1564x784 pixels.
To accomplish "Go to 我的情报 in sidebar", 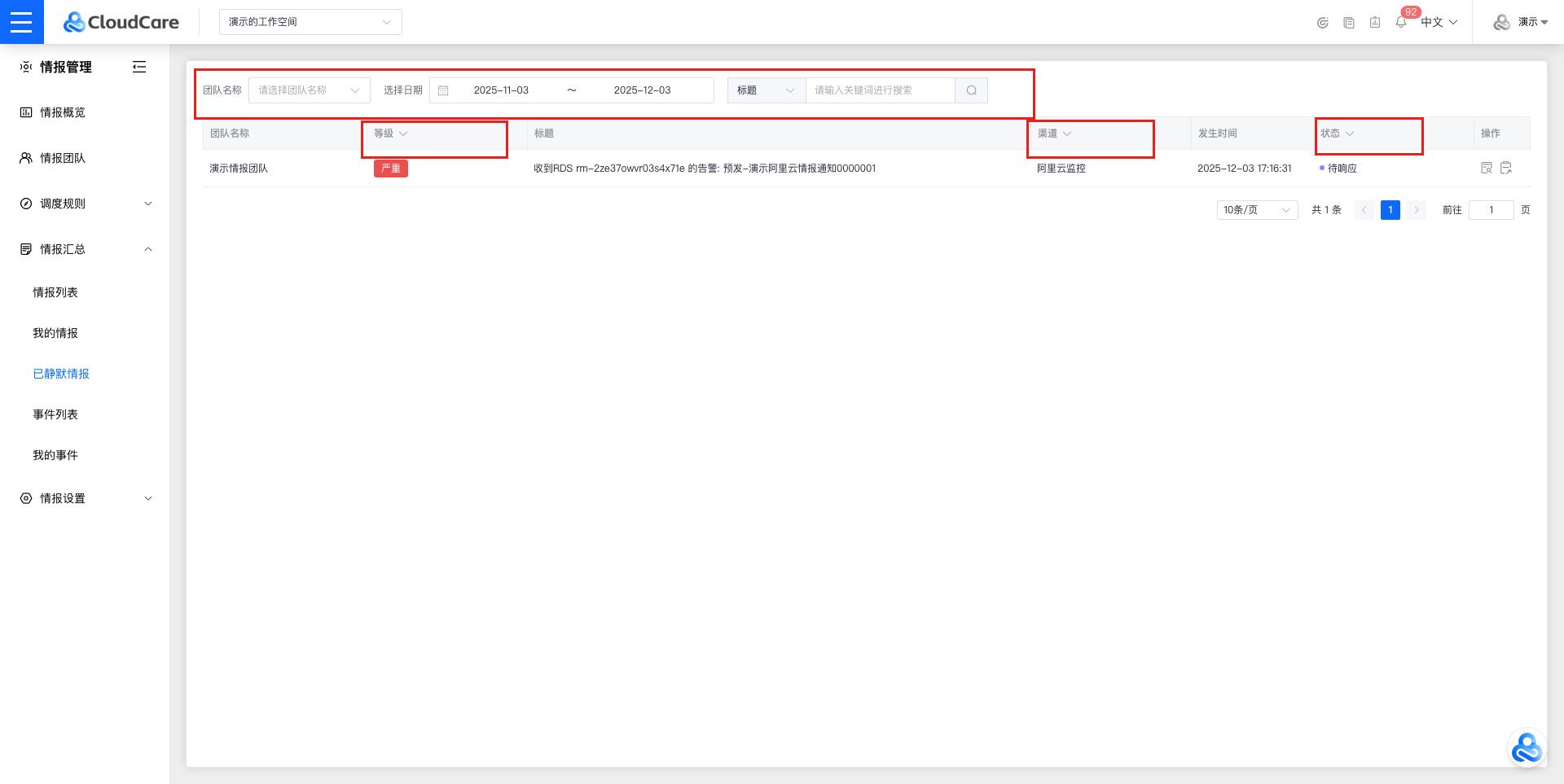I will [55, 333].
